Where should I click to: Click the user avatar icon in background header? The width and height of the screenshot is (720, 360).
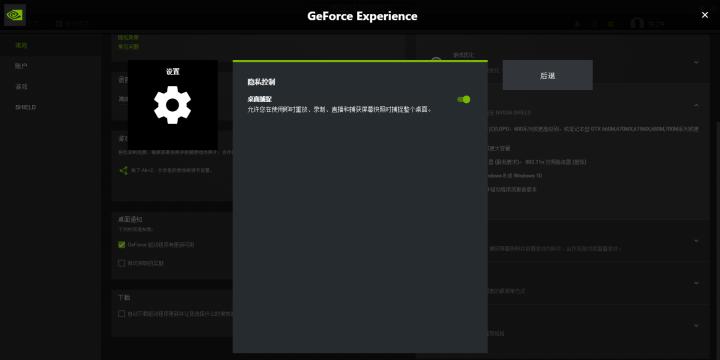click(x=637, y=23)
